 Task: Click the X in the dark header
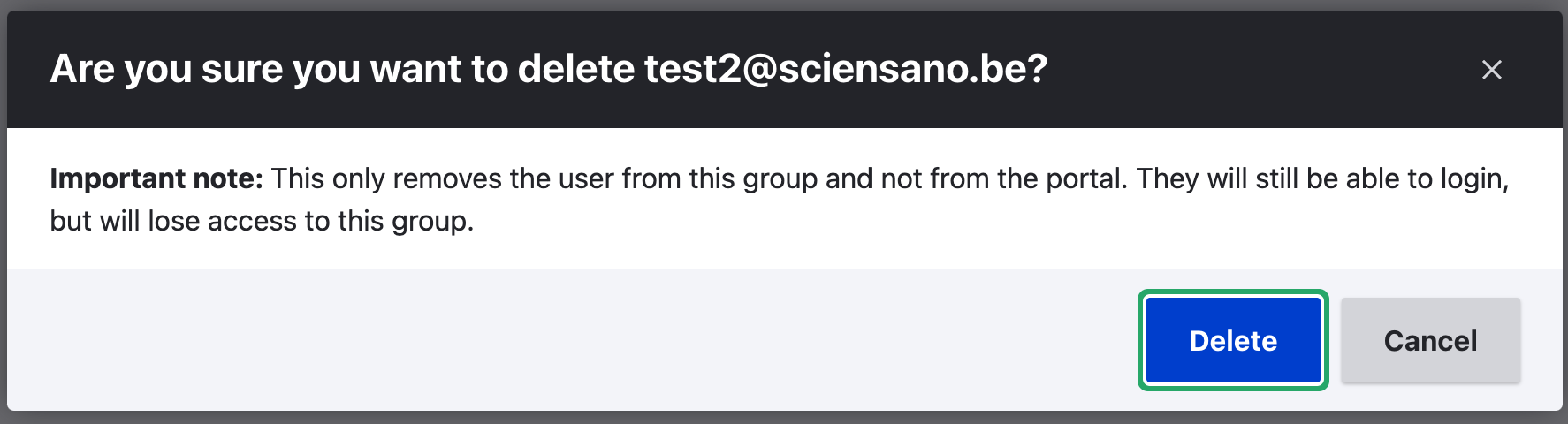(1491, 70)
